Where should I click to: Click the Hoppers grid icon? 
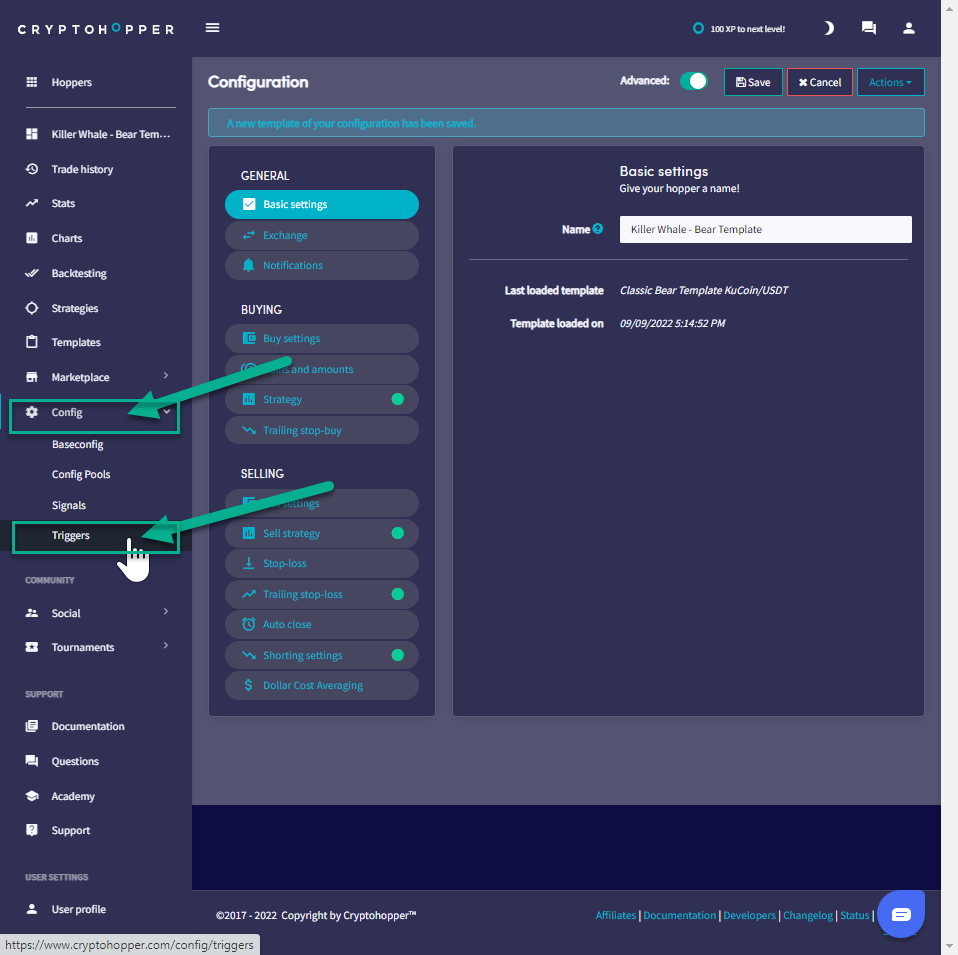tap(32, 82)
